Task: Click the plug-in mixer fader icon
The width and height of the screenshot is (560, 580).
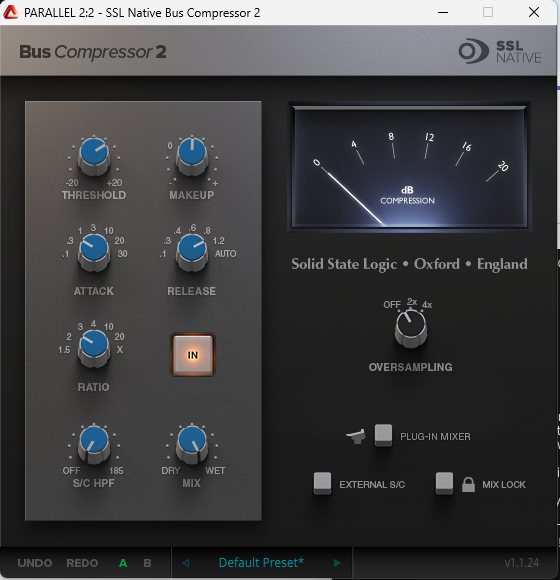Action: pyautogui.click(x=356, y=436)
